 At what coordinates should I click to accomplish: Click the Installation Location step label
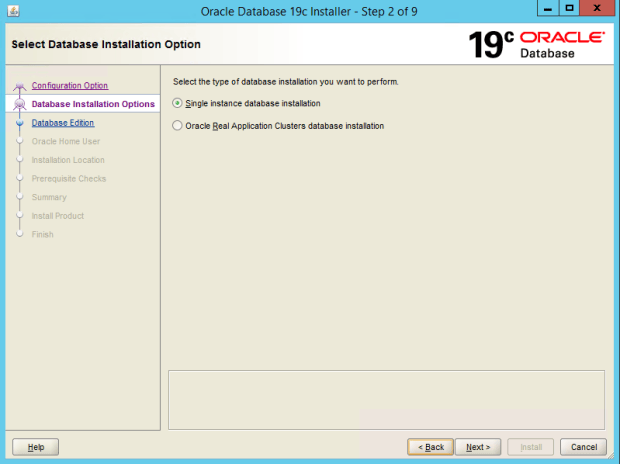68,160
